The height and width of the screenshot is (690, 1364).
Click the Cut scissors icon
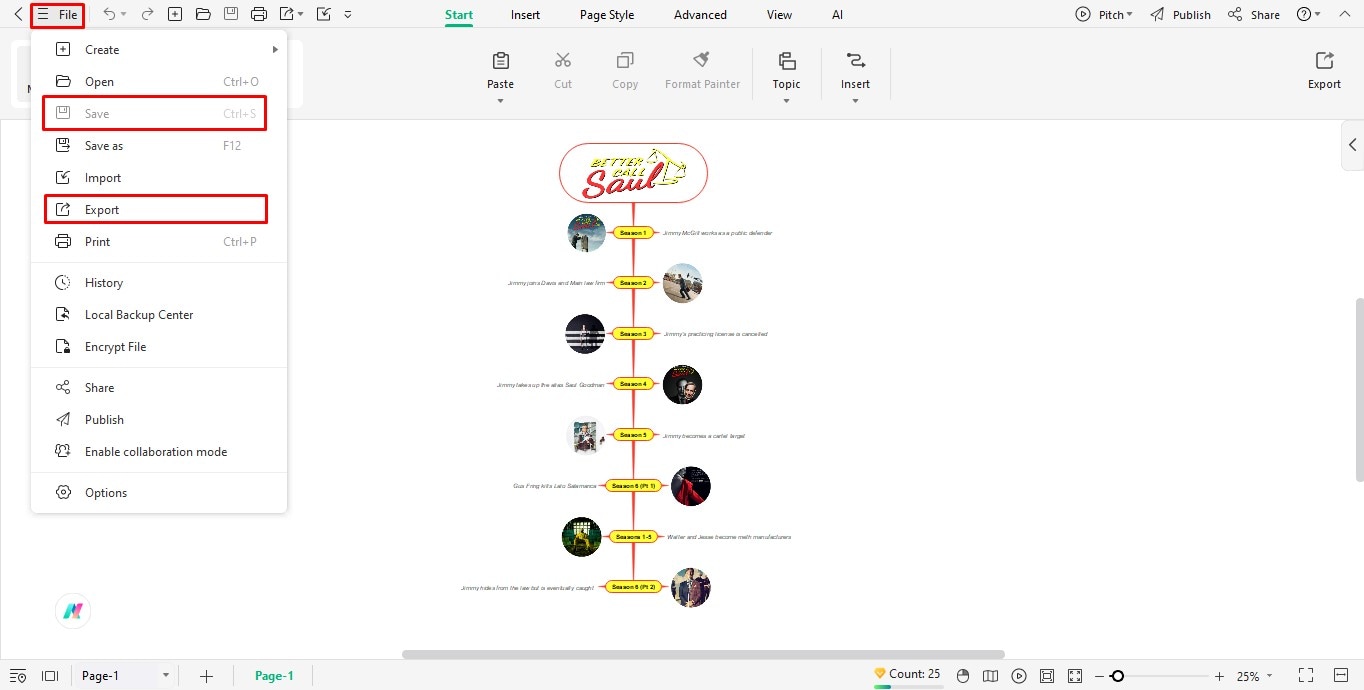coord(563,60)
